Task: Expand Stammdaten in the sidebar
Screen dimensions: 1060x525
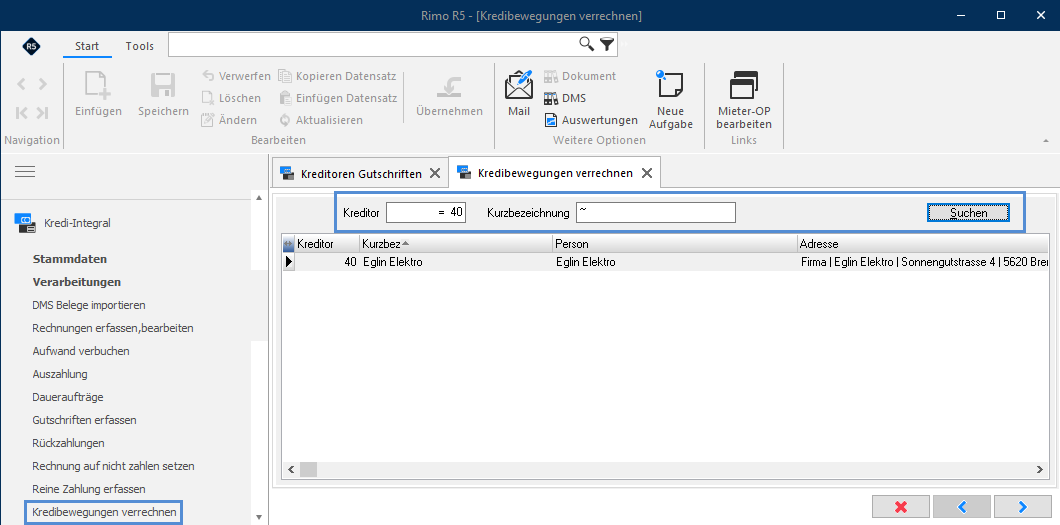Action: [x=70, y=259]
